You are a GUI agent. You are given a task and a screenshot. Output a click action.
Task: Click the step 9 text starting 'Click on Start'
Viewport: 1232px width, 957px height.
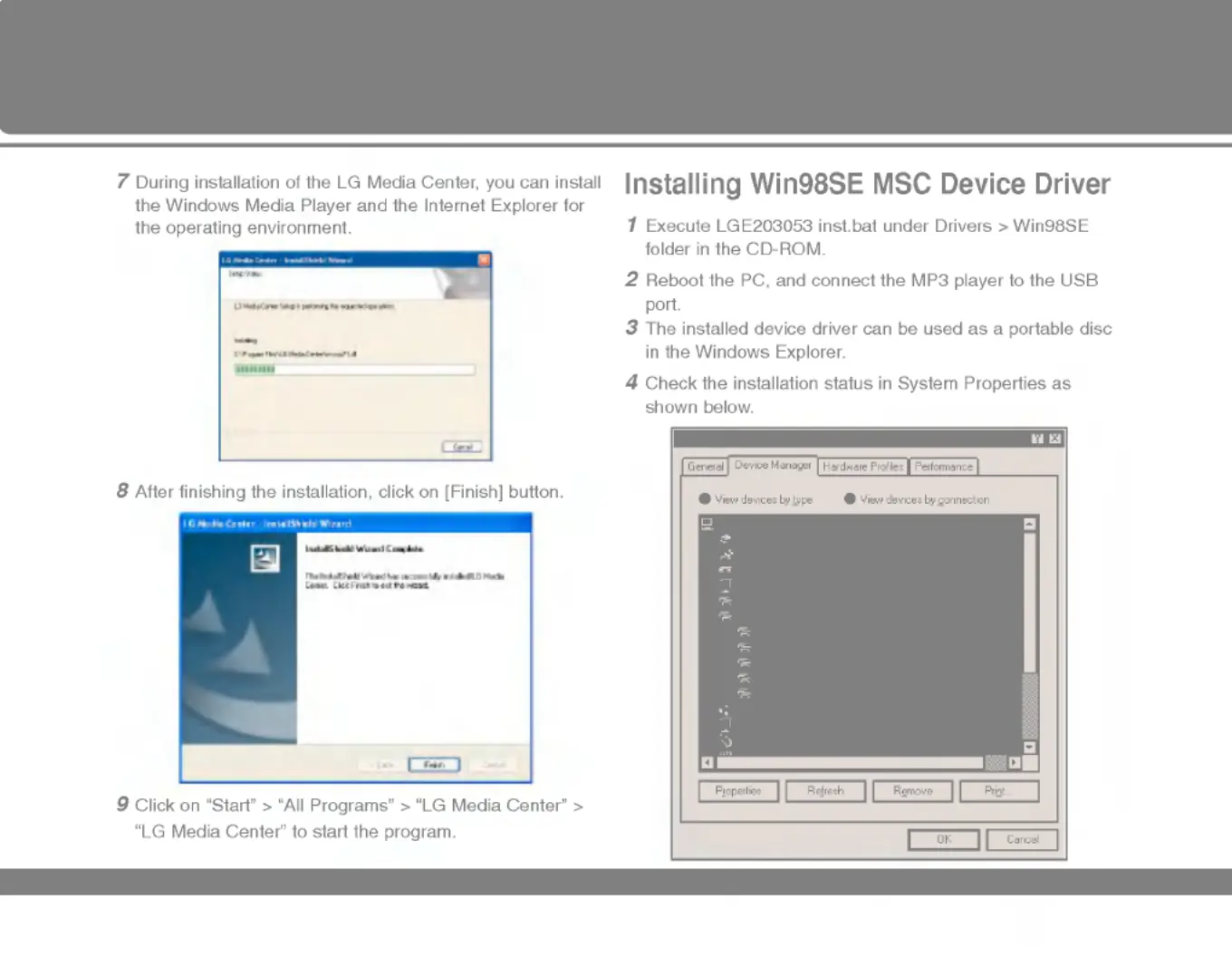click(x=359, y=817)
